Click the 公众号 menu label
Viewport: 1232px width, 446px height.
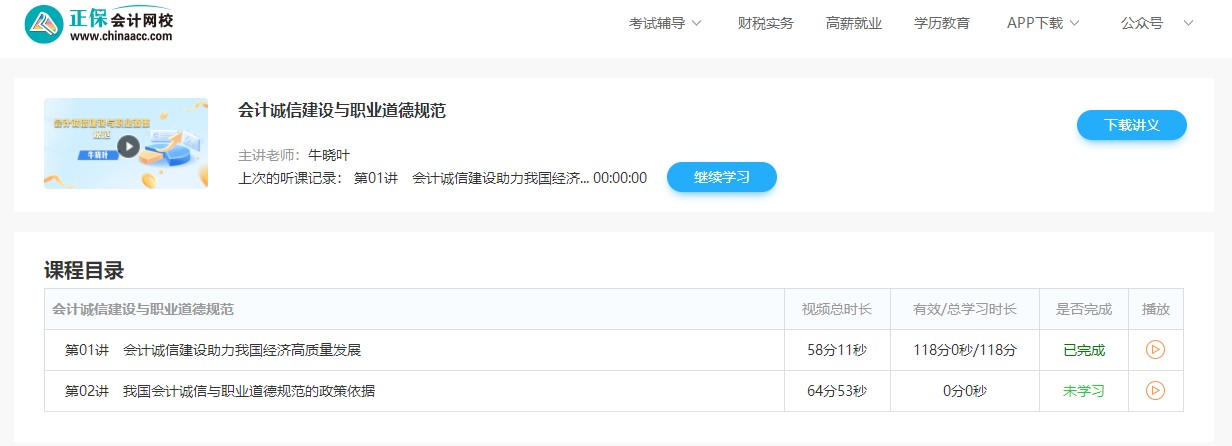point(1142,23)
